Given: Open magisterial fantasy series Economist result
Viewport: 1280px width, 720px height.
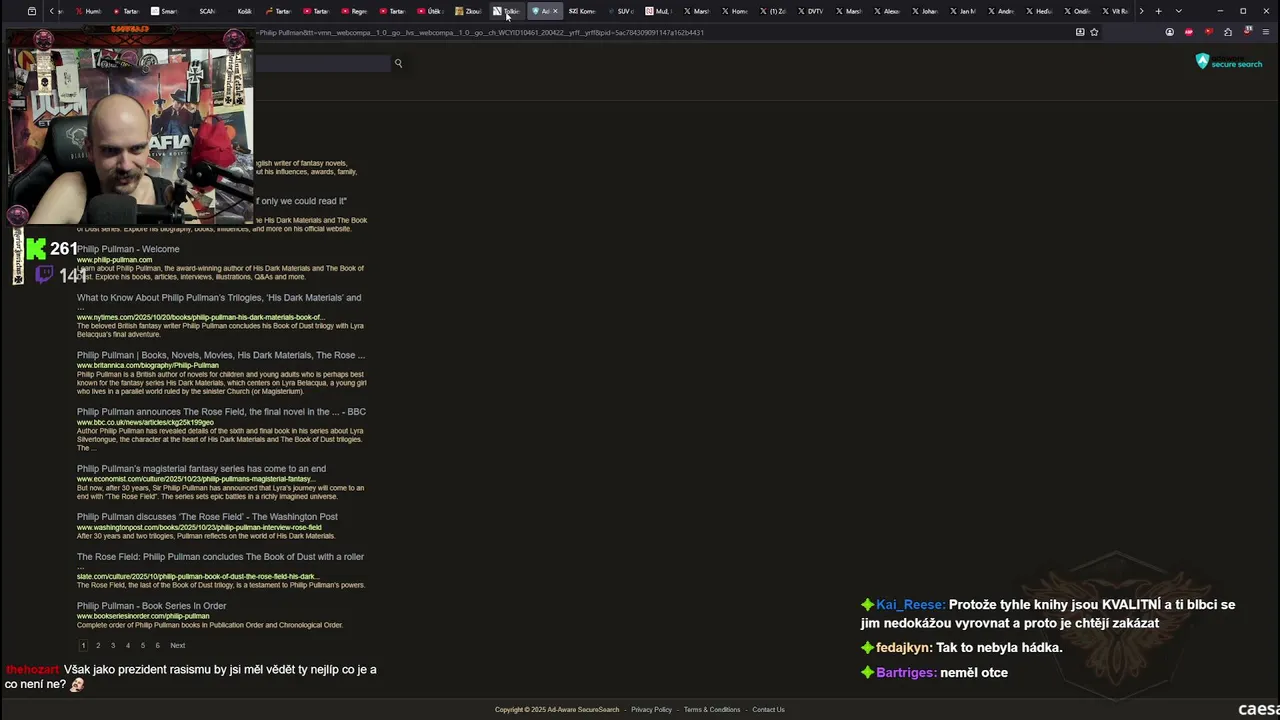Looking at the screenshot, I should point(201,469).
